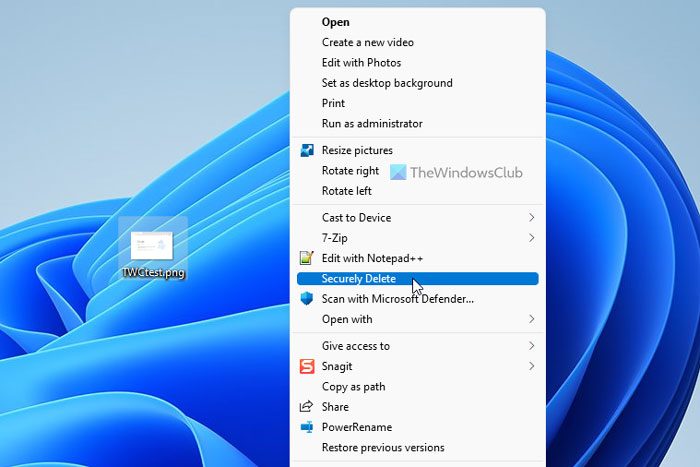Open the Cast to Device entry
700x467 pixels.
(417, 217)
